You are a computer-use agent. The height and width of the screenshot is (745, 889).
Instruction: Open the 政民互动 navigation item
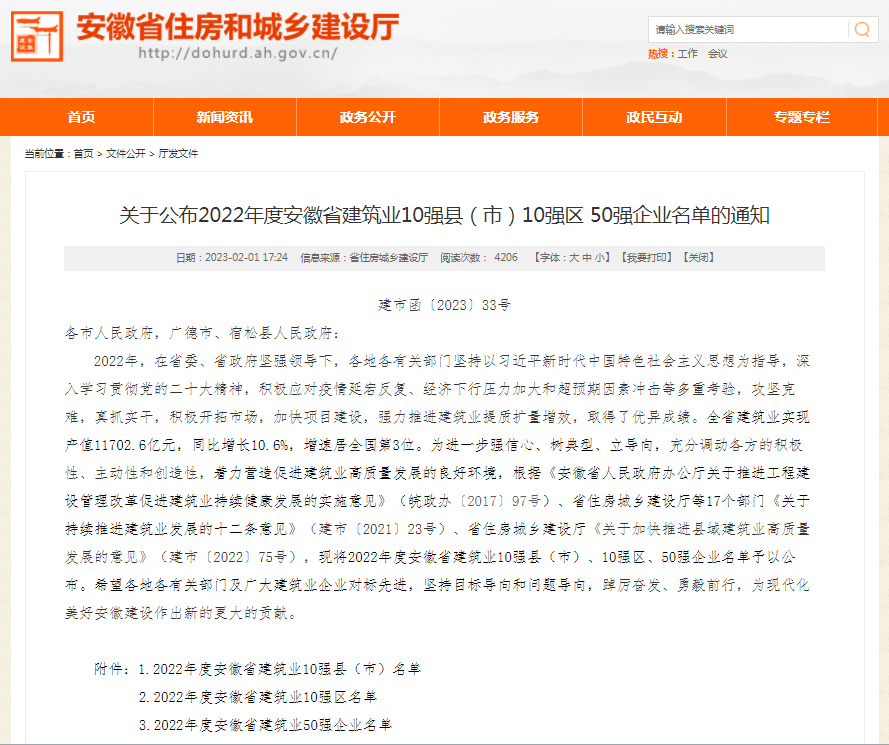click(x=654, y=117)
